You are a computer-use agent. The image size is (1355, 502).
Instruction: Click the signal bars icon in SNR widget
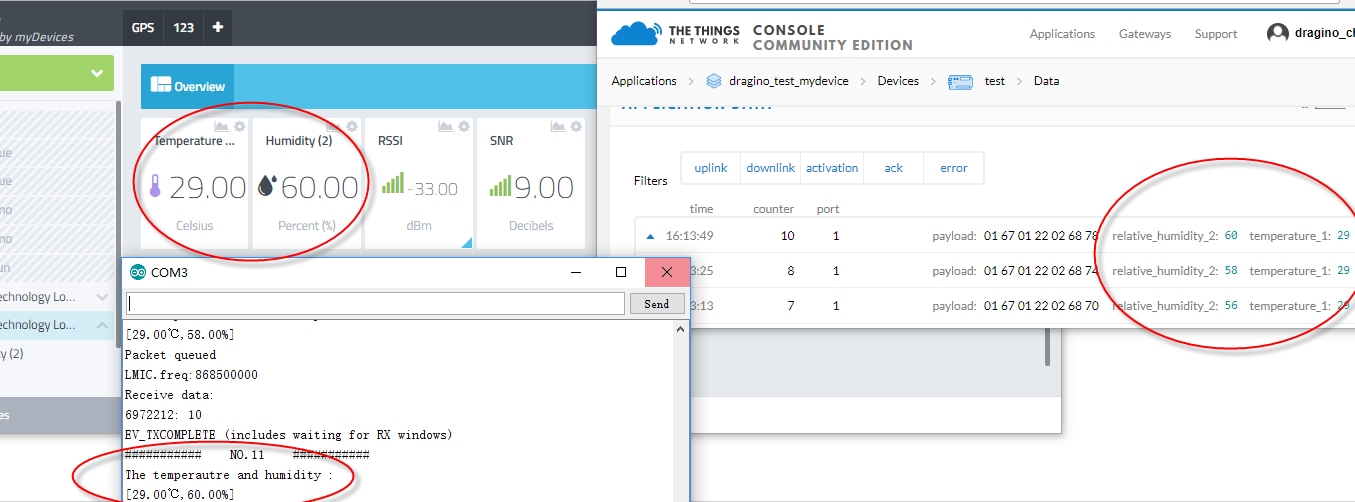pyautogui.click(x=499, y=186)
